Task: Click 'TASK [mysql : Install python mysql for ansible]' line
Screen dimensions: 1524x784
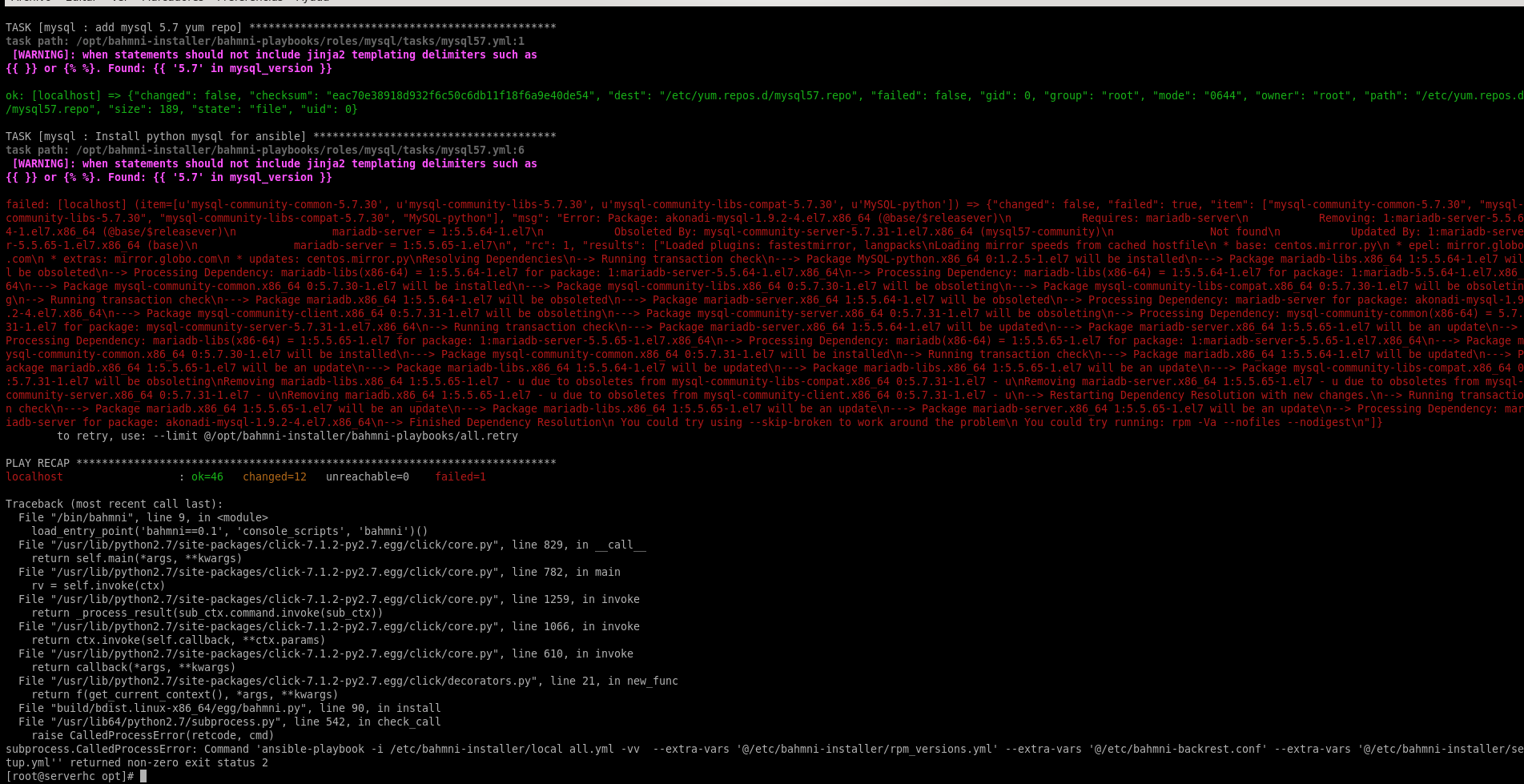Action: [155, 136]
